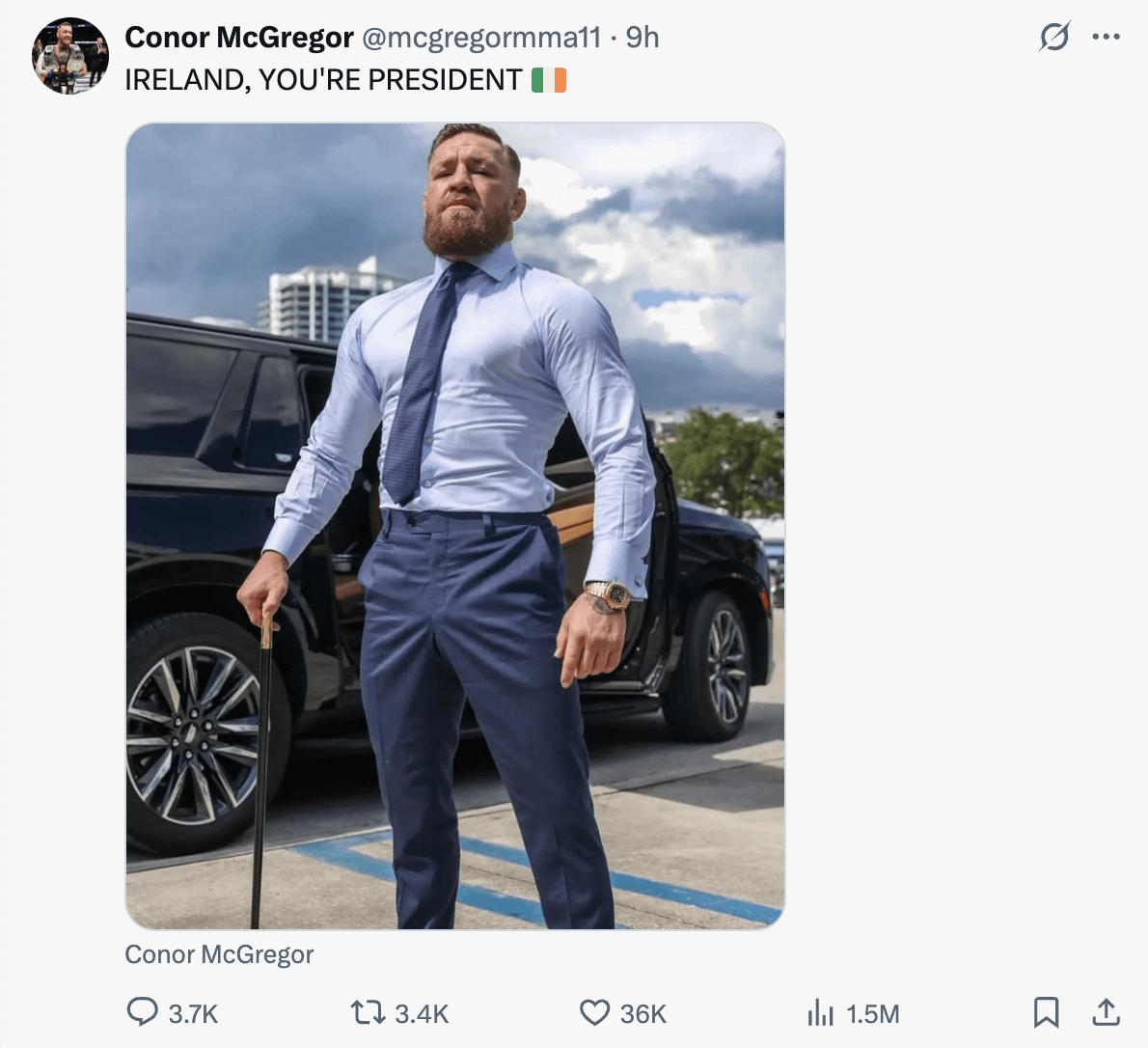This screenshot has height=1048, width=1148.
Task: Click the Irish flag emoji in the post
Action: tap(549, 80)
